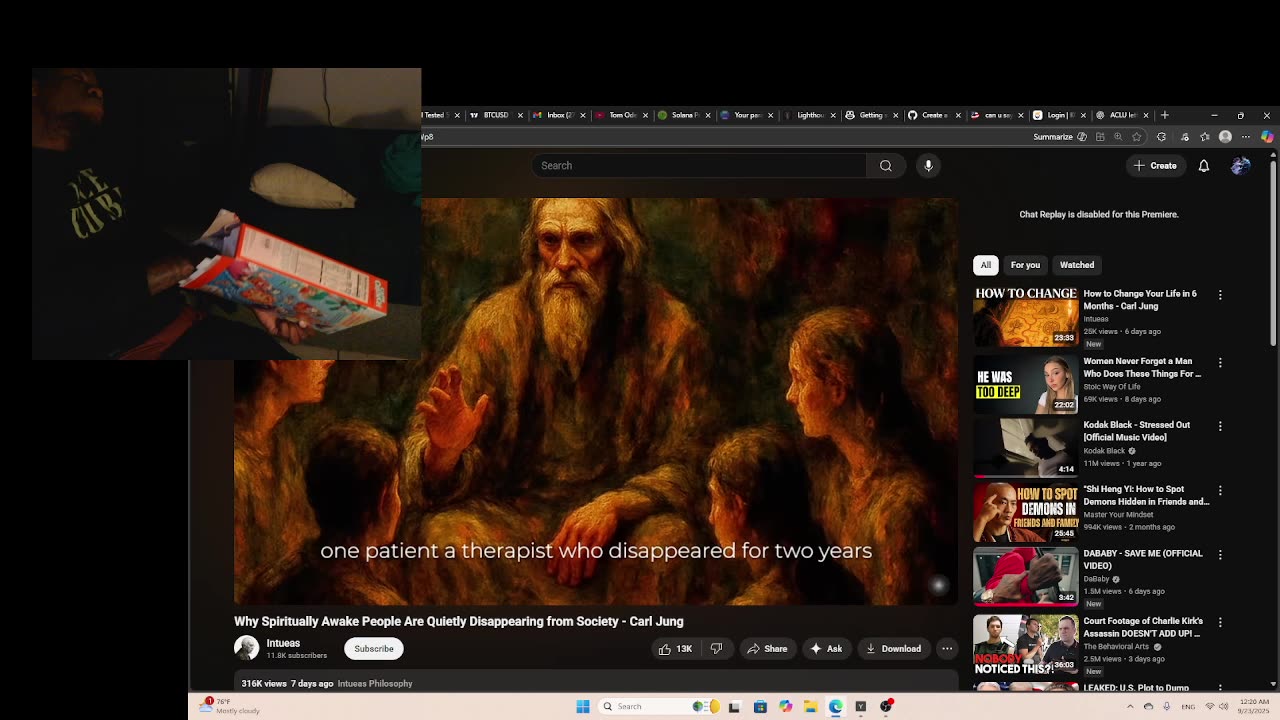The image size is (1280, 720).
Task: Expand the video description box
Action: click(596, 684)
